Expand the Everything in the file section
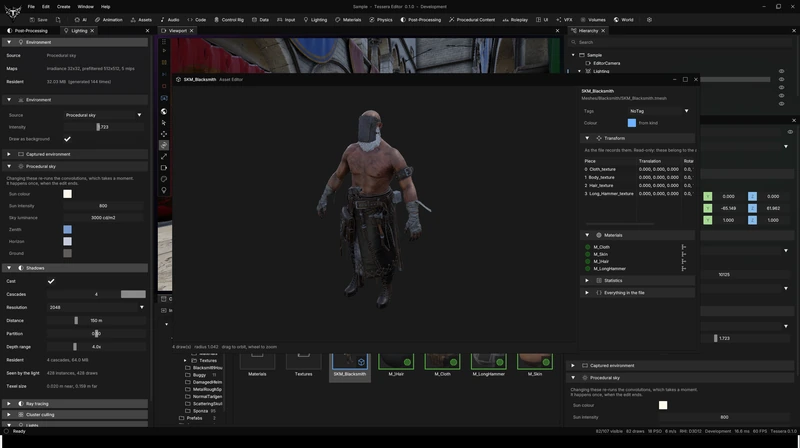This screenshot has height=448, width=800. (587, 293)
